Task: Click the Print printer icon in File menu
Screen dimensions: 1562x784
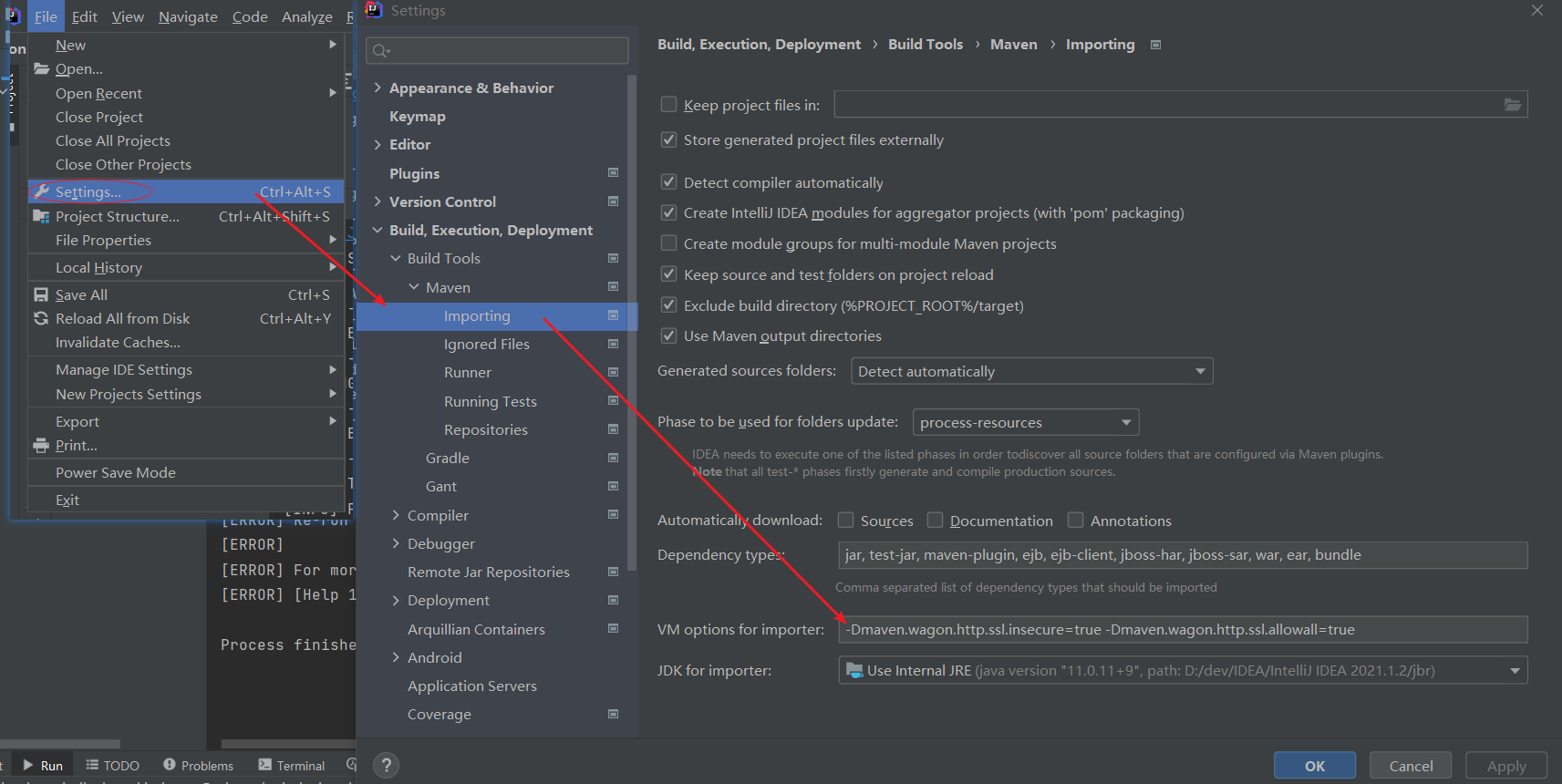Action: click(x=41, y=445)
